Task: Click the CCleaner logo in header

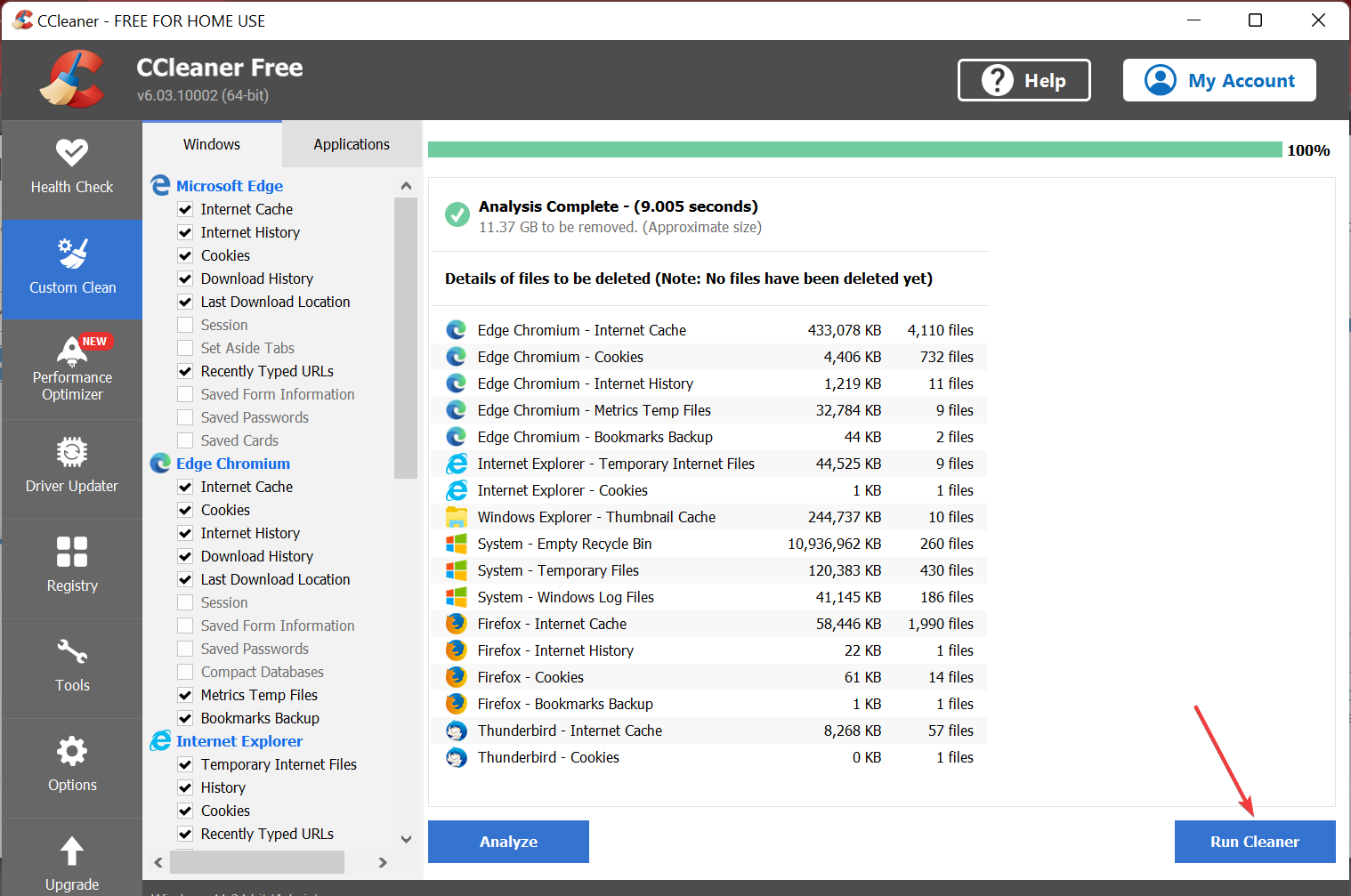Action: pos(74,79)
